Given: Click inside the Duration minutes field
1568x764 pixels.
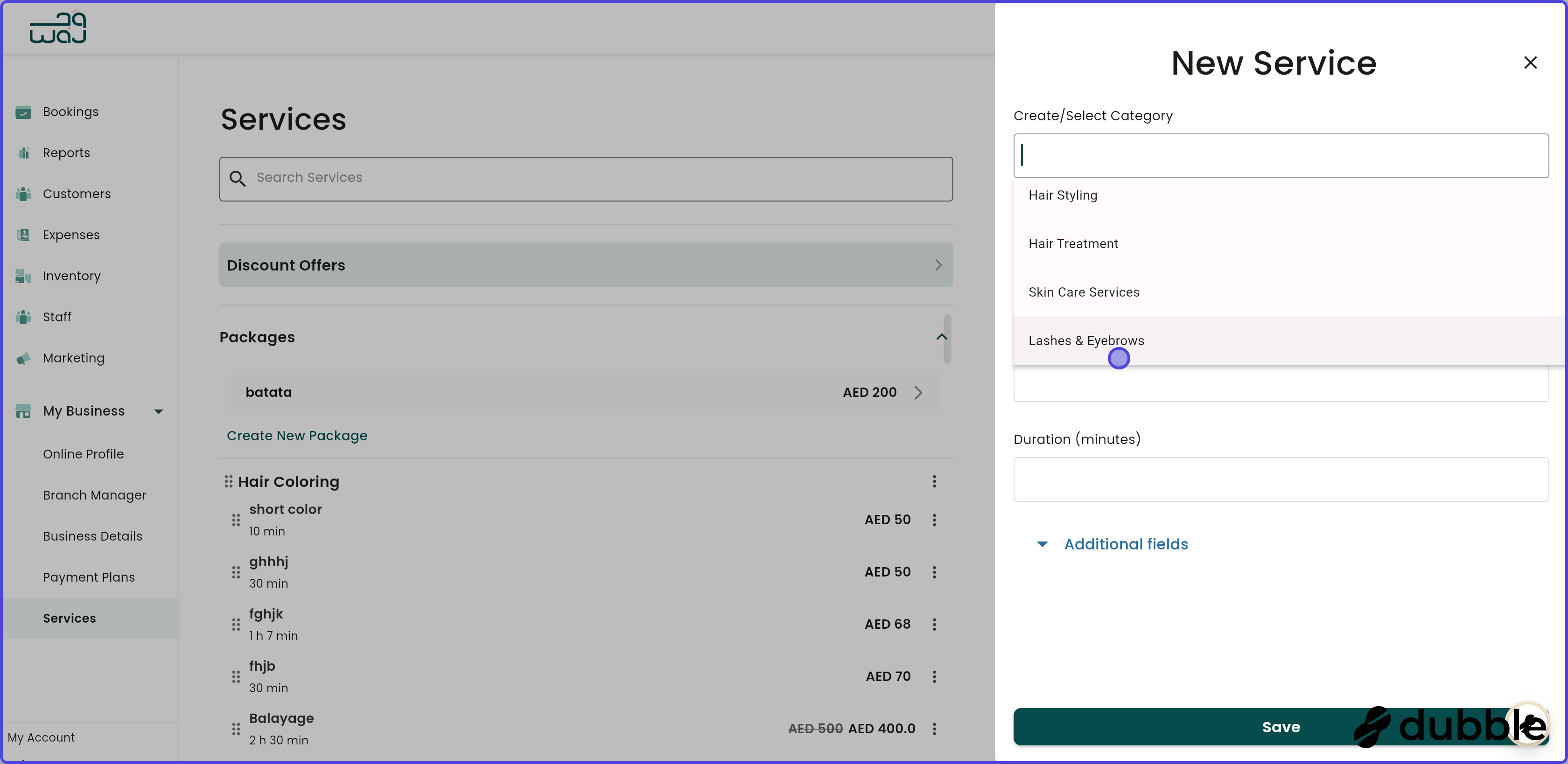Looking at the screenshot, I should pyautogui.click(x=1280, y=479).
